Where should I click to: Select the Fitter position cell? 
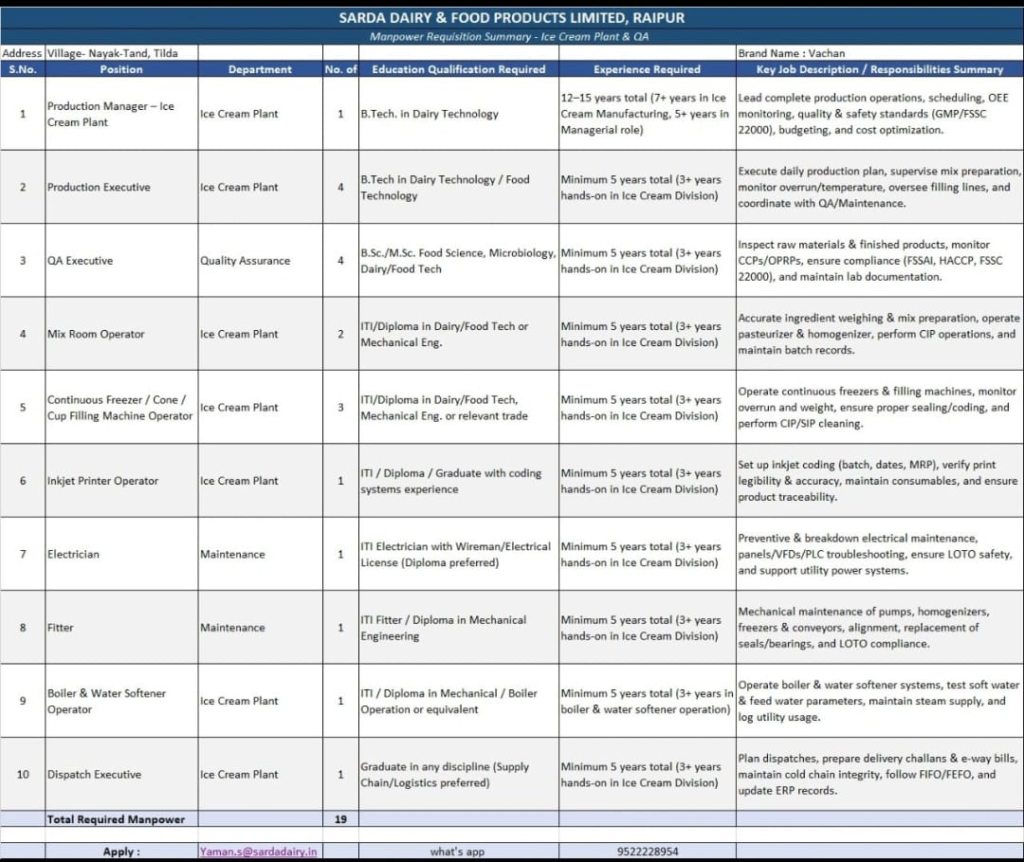pyautogui.click(x=121, y=628)
